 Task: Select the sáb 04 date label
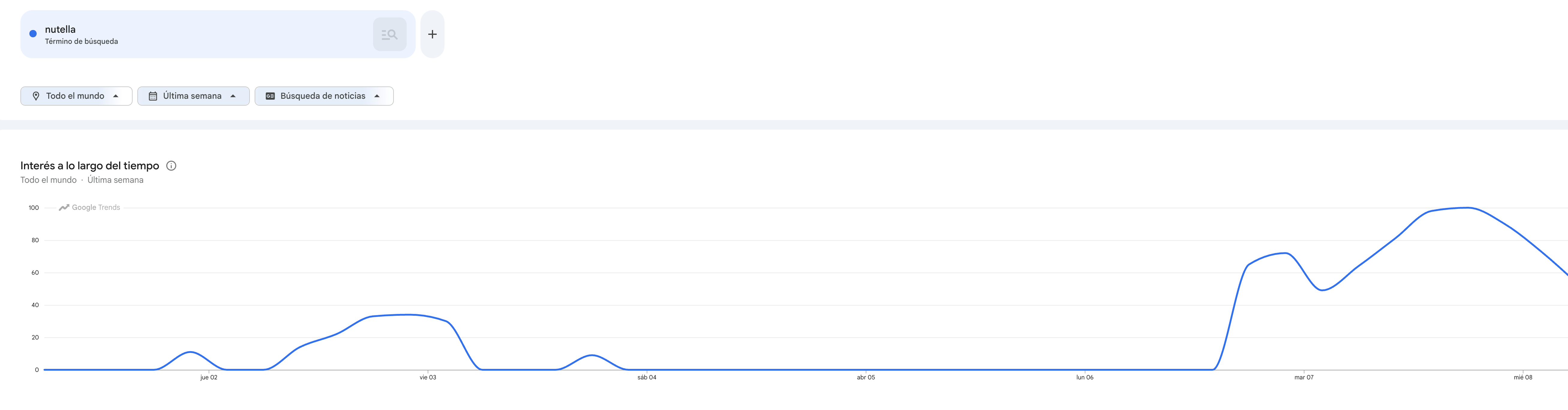coord(647,378)
